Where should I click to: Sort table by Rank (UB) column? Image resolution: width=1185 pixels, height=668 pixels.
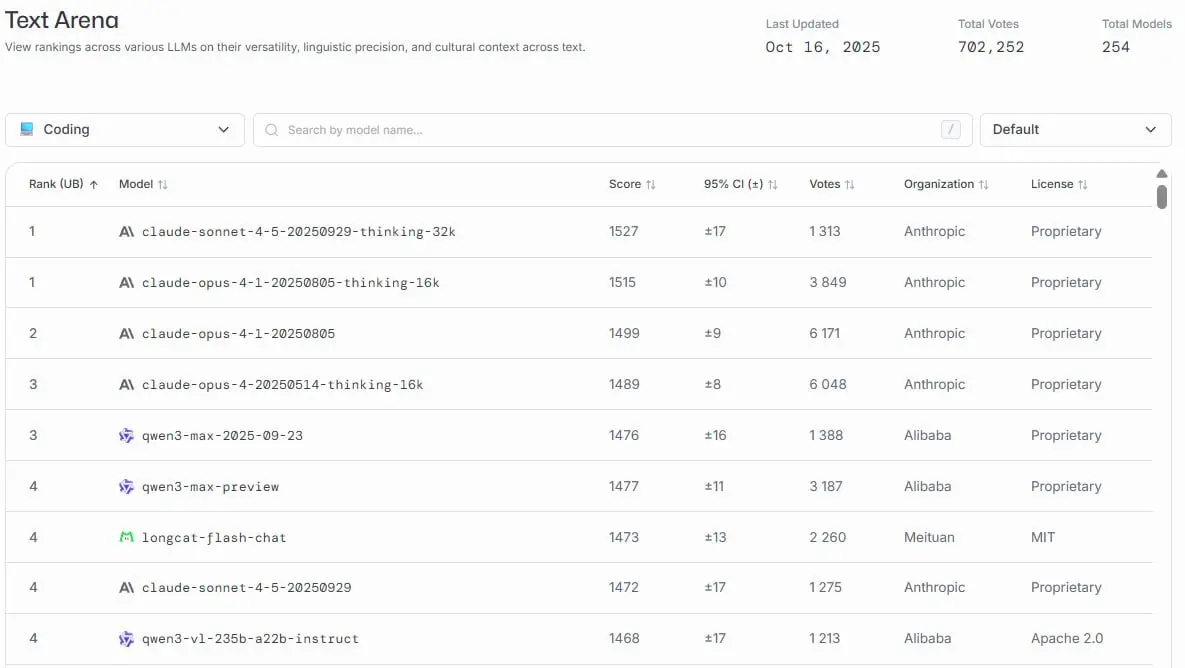pos(63,184)
